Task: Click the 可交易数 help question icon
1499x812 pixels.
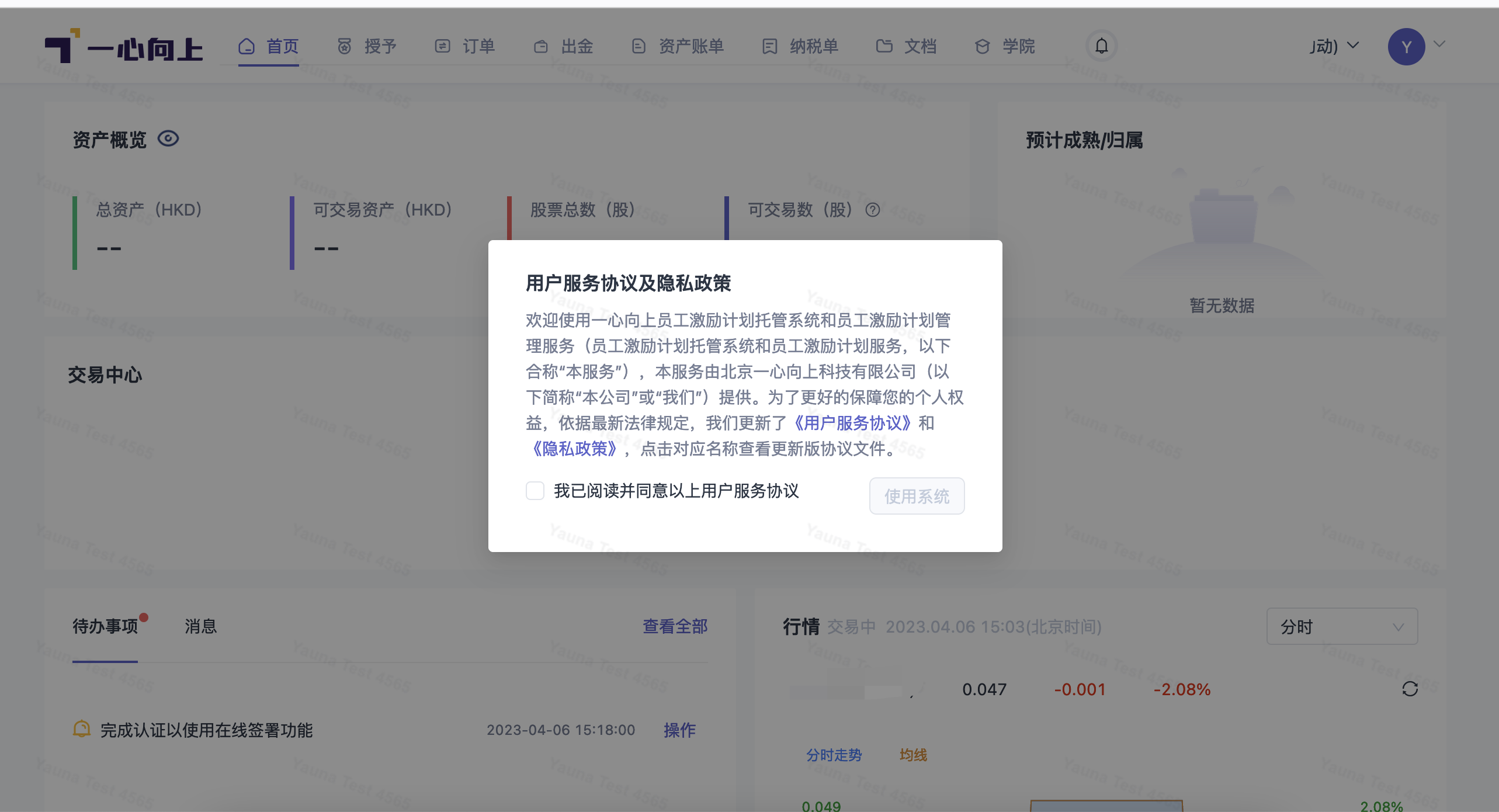Action: tap(873, 210)
